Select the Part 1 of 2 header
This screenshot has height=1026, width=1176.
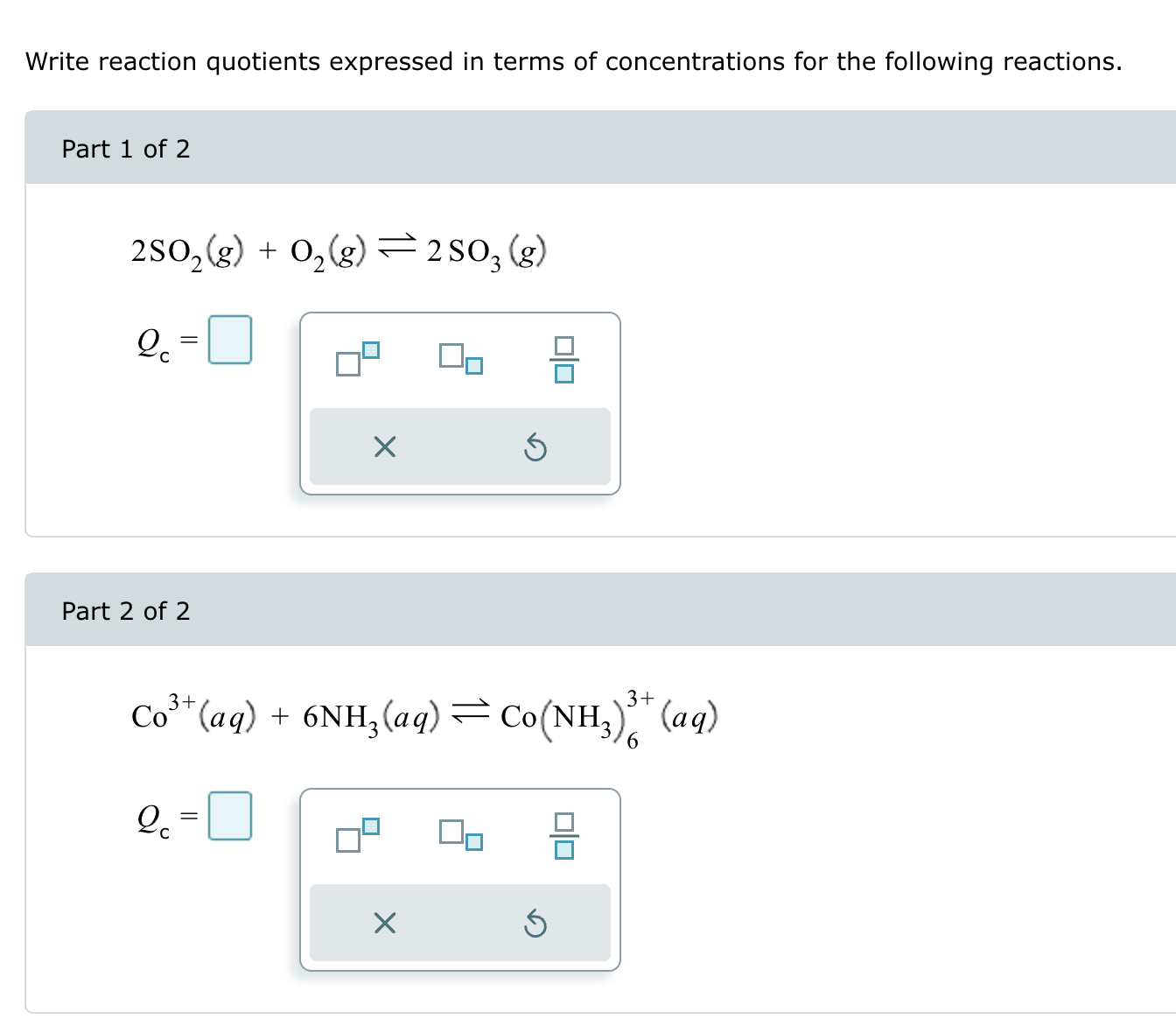pos(126,149)
